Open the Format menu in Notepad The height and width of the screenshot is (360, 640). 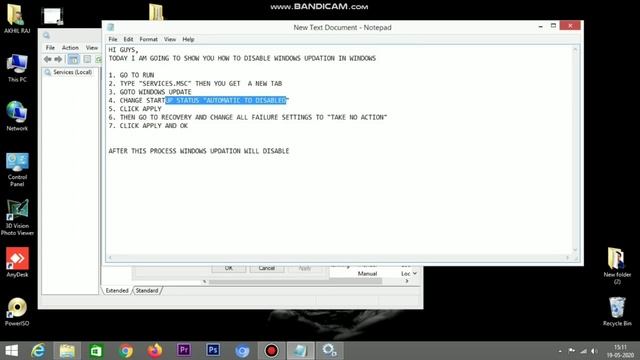pyautogui.click(x=148, y=39)
